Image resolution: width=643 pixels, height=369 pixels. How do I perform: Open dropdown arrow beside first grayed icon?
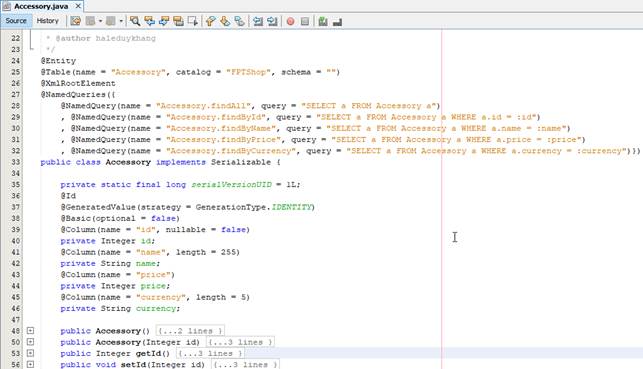click(x=100, y=21)
